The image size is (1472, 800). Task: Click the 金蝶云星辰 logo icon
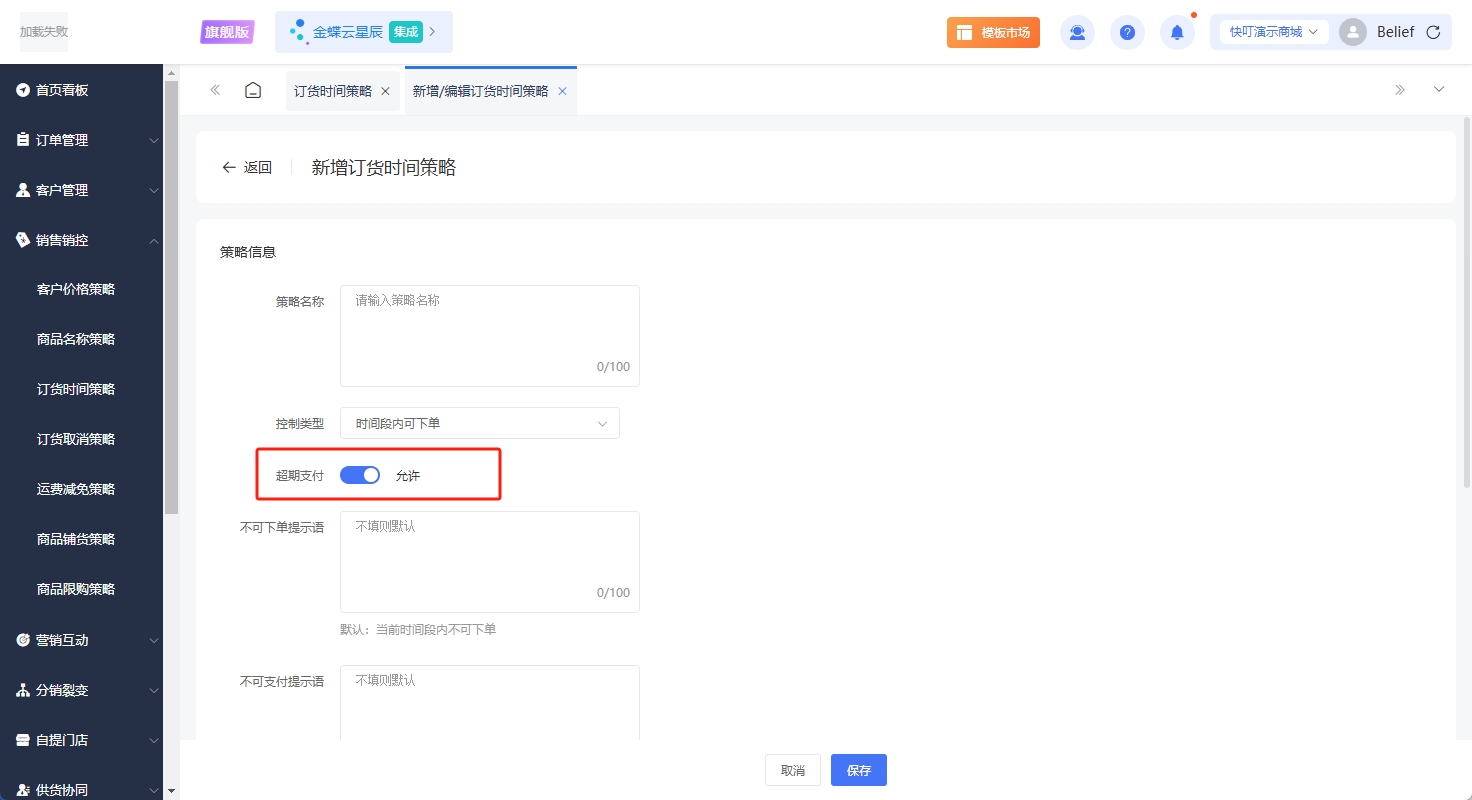[x=298, y=32]
